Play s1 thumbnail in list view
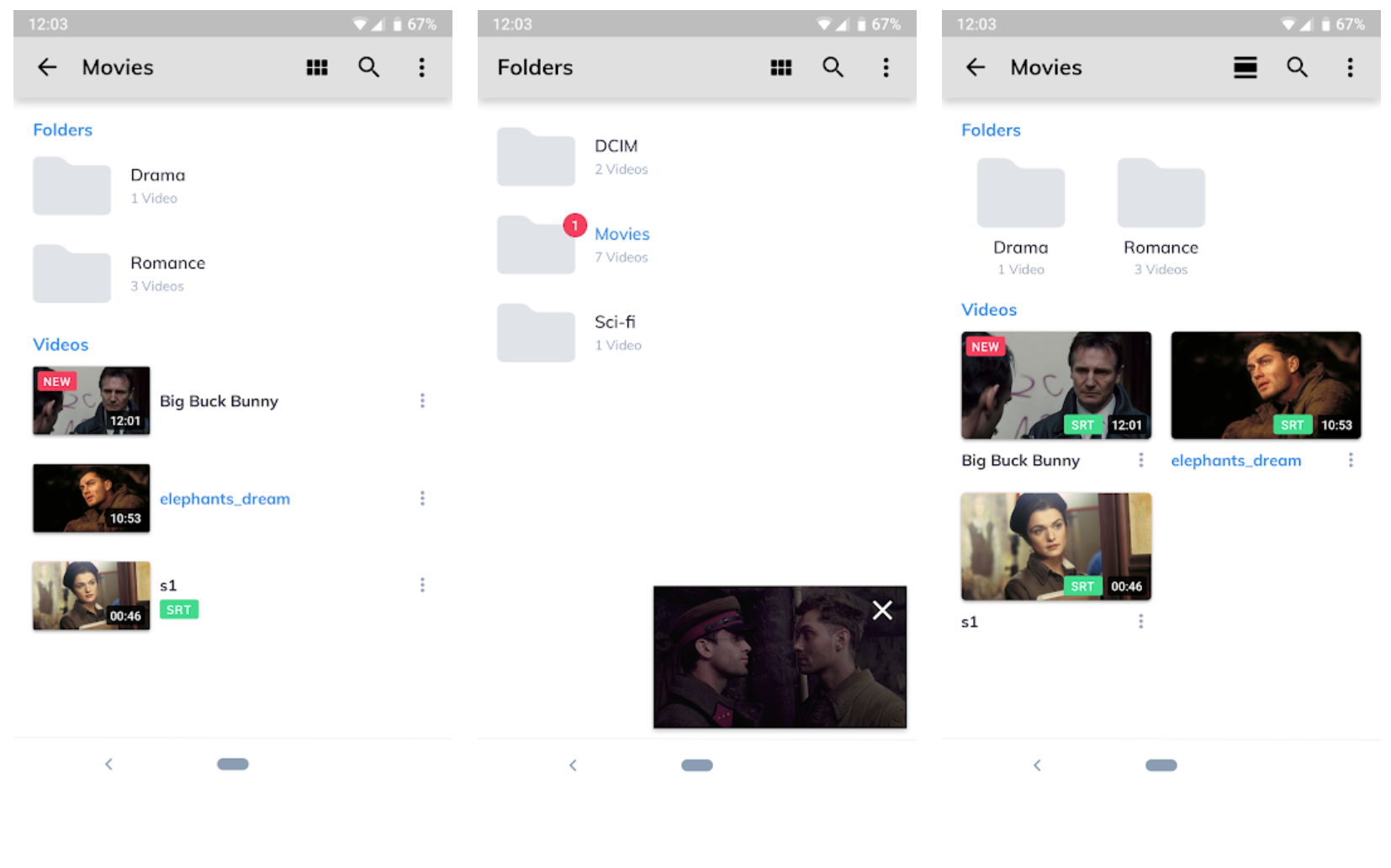Viewport: 1391px width, 868px height. point(92,595)
